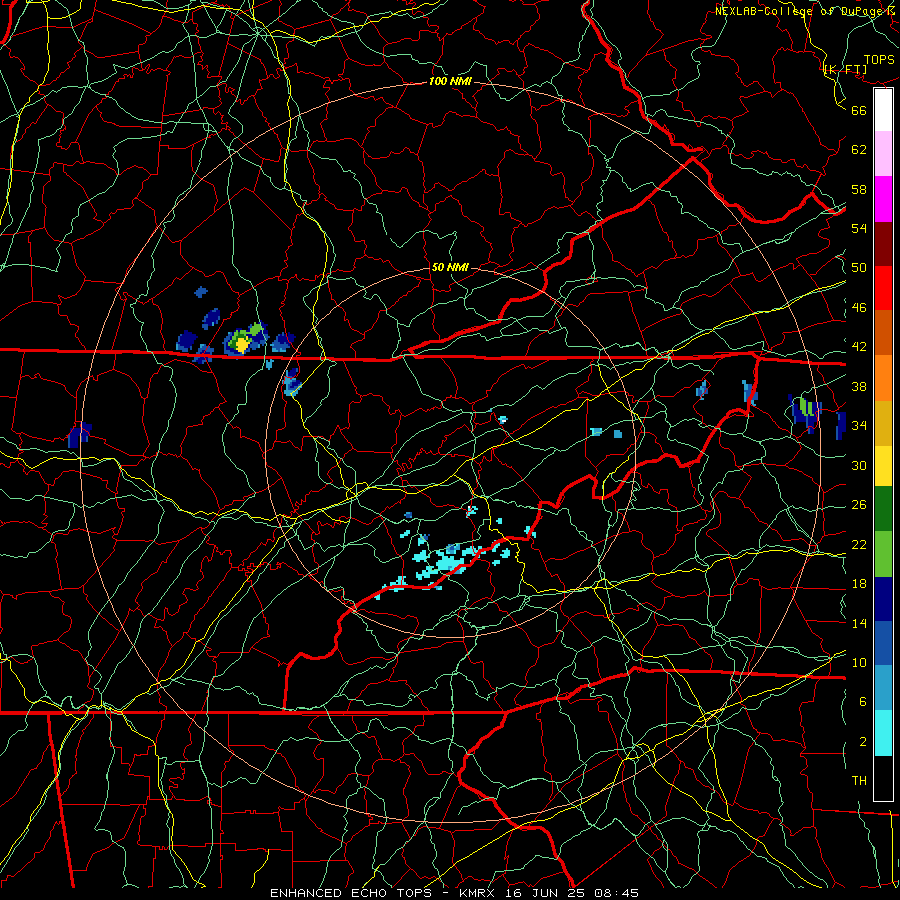This screenshot has height=900, width=900.
Task: Click the 18 value on the legend
Action: (x=859, y=584)
